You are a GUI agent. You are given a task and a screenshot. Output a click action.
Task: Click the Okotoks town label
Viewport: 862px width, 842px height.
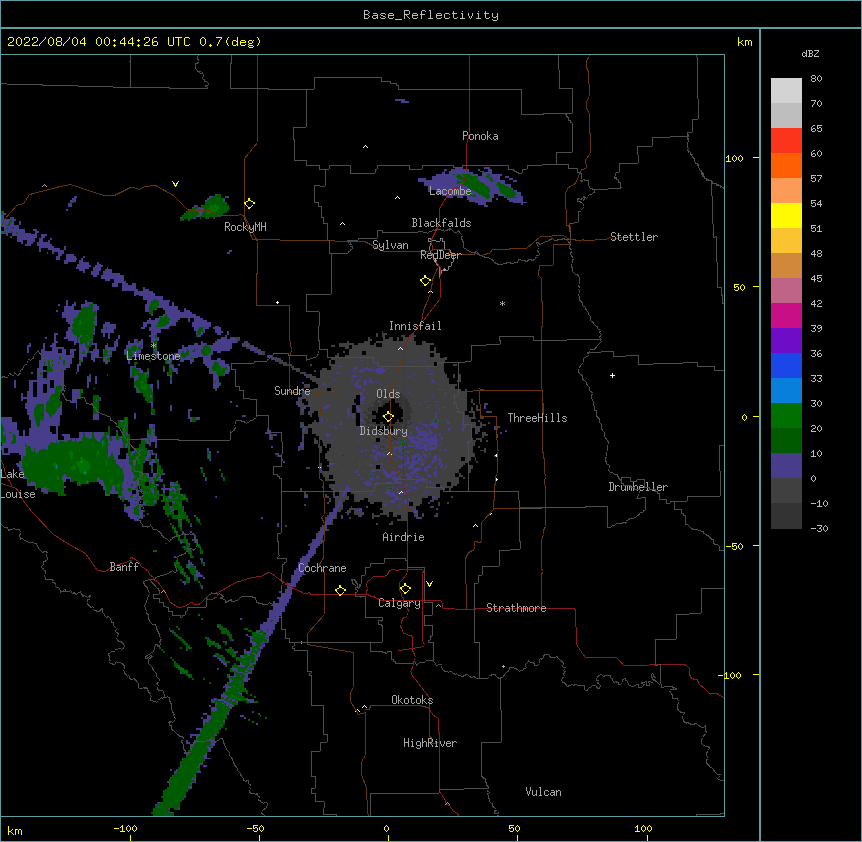(x=412, y=700)
